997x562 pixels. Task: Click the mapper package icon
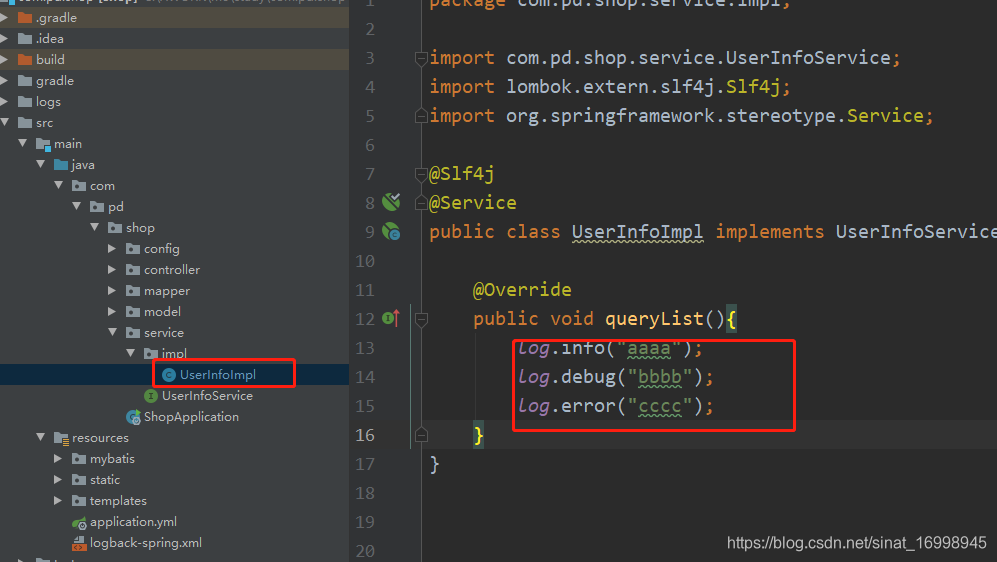click(132, 291)
